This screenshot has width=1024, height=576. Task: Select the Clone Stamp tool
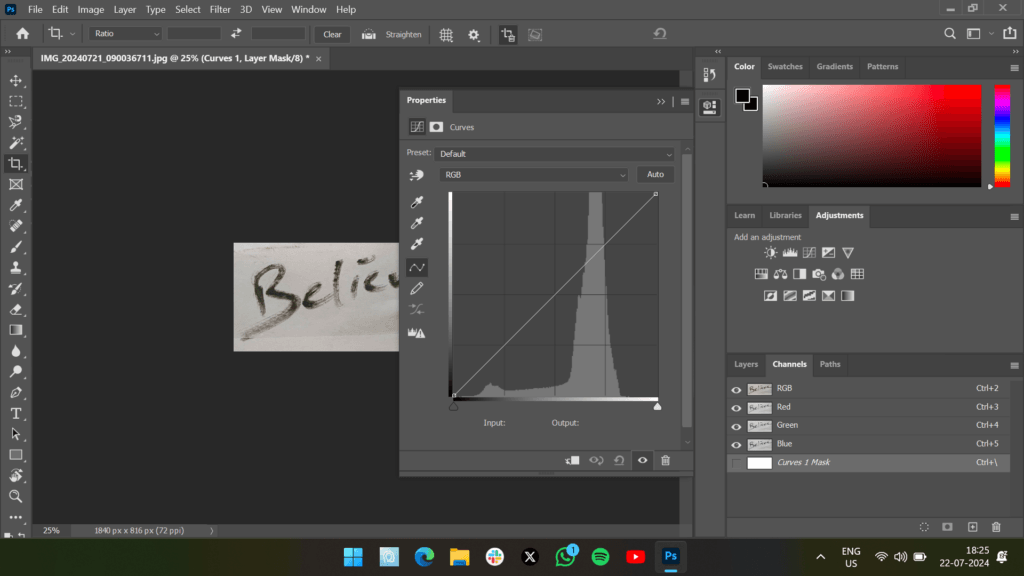tap(16, 268)
